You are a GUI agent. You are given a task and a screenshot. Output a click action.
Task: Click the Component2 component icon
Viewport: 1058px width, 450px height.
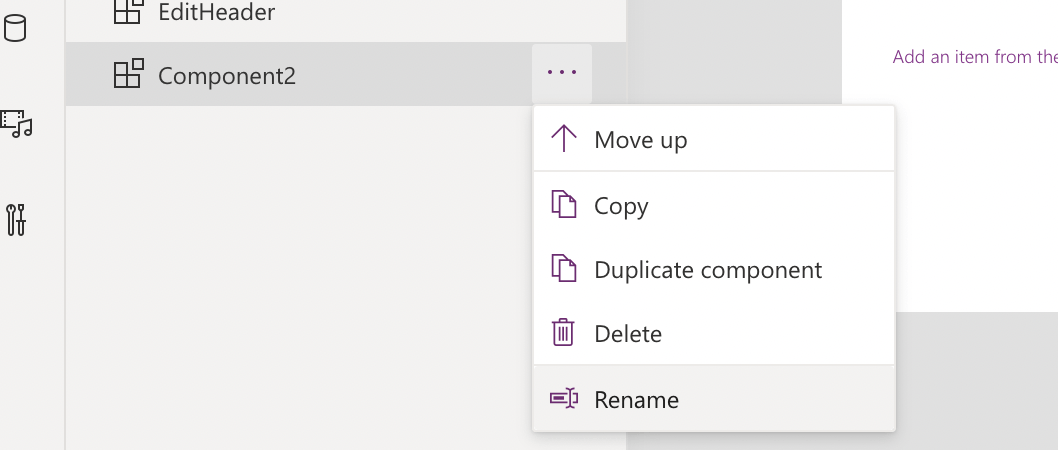pos(128,74)
